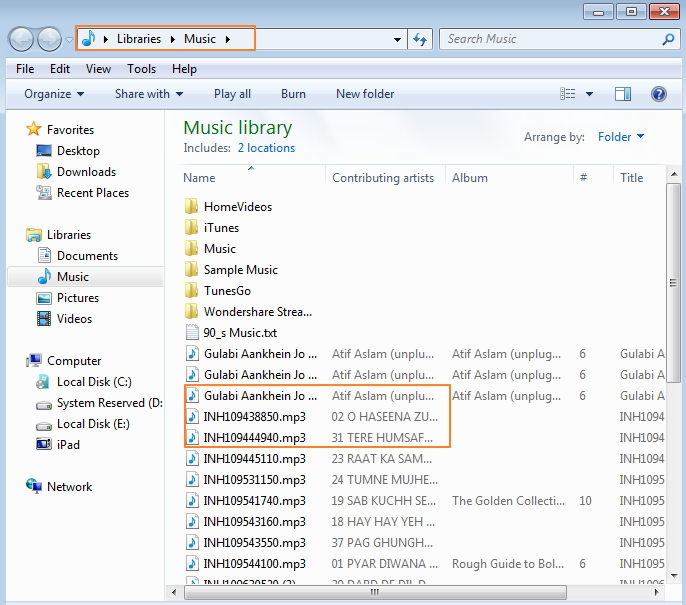Viewport: 686px width, 605px height.
Task: Select the INH109543160.mp3 file icon
Action: [x=192, y=521]
